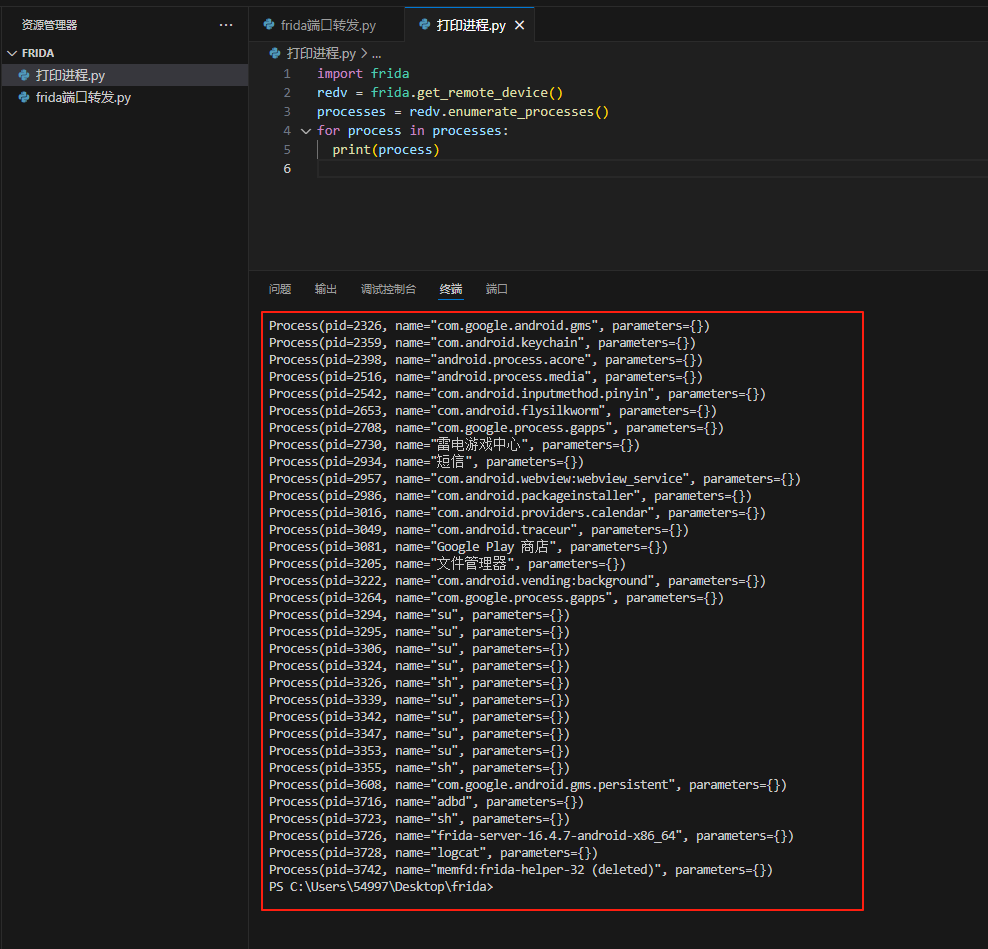The width and height of the screenshot is (988, 949).
Task: Click the com.android.flysilkworm process line
Action: click(x=492, y=411)
